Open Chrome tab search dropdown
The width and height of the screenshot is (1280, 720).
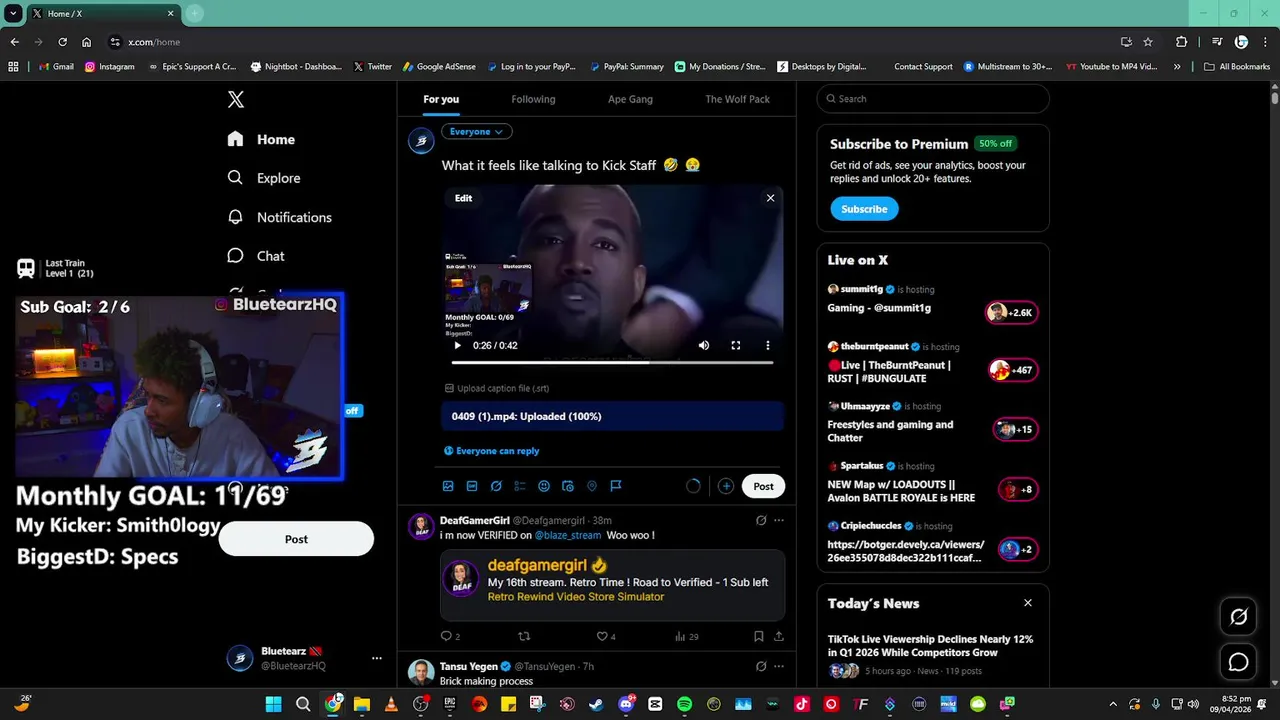point(13,13)
